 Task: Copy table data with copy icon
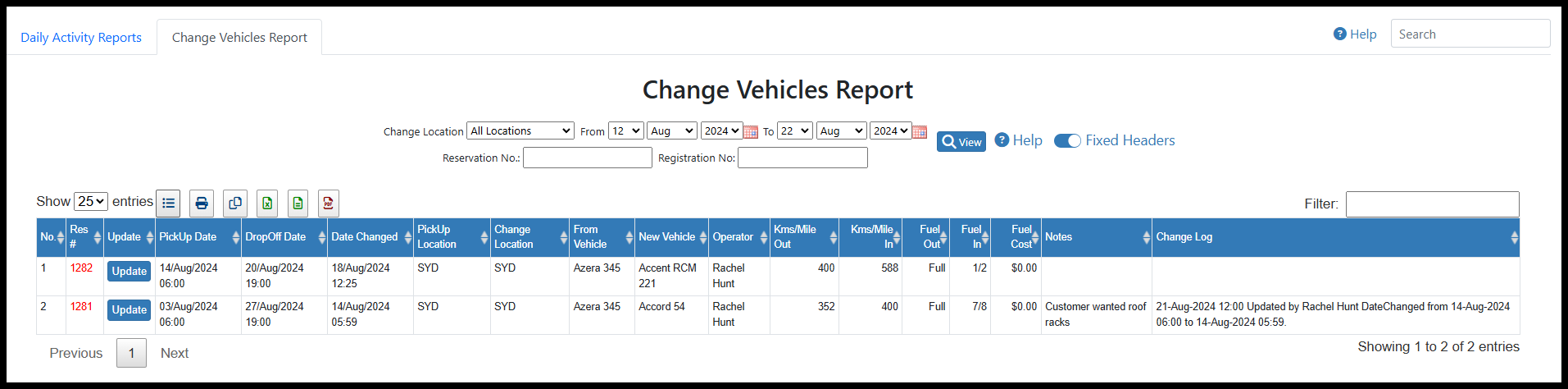click(x=235, y=203)
